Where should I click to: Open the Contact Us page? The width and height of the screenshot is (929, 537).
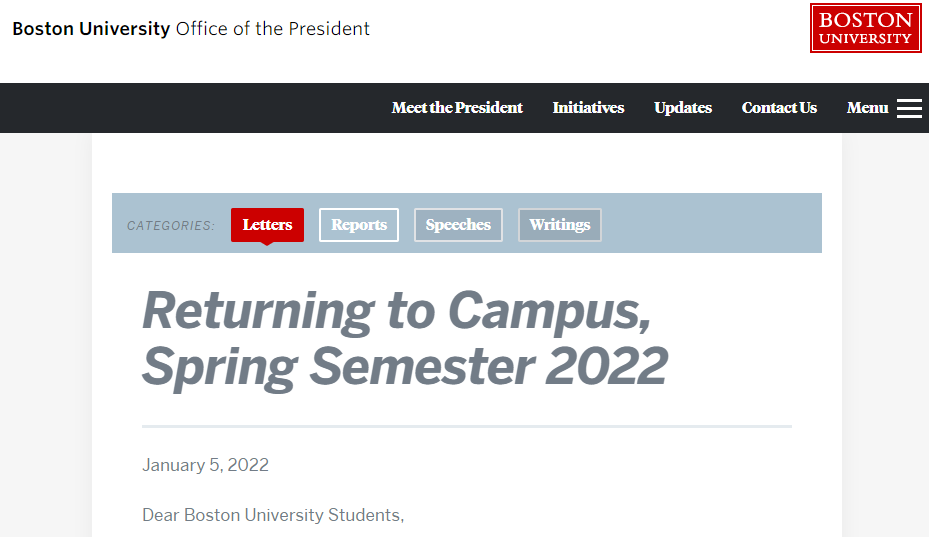[x=779, y=108]
